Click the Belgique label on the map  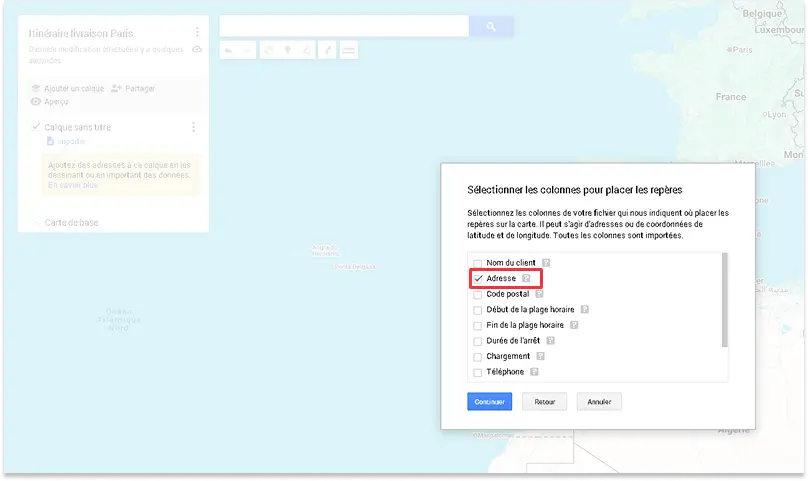click(762, 14)
